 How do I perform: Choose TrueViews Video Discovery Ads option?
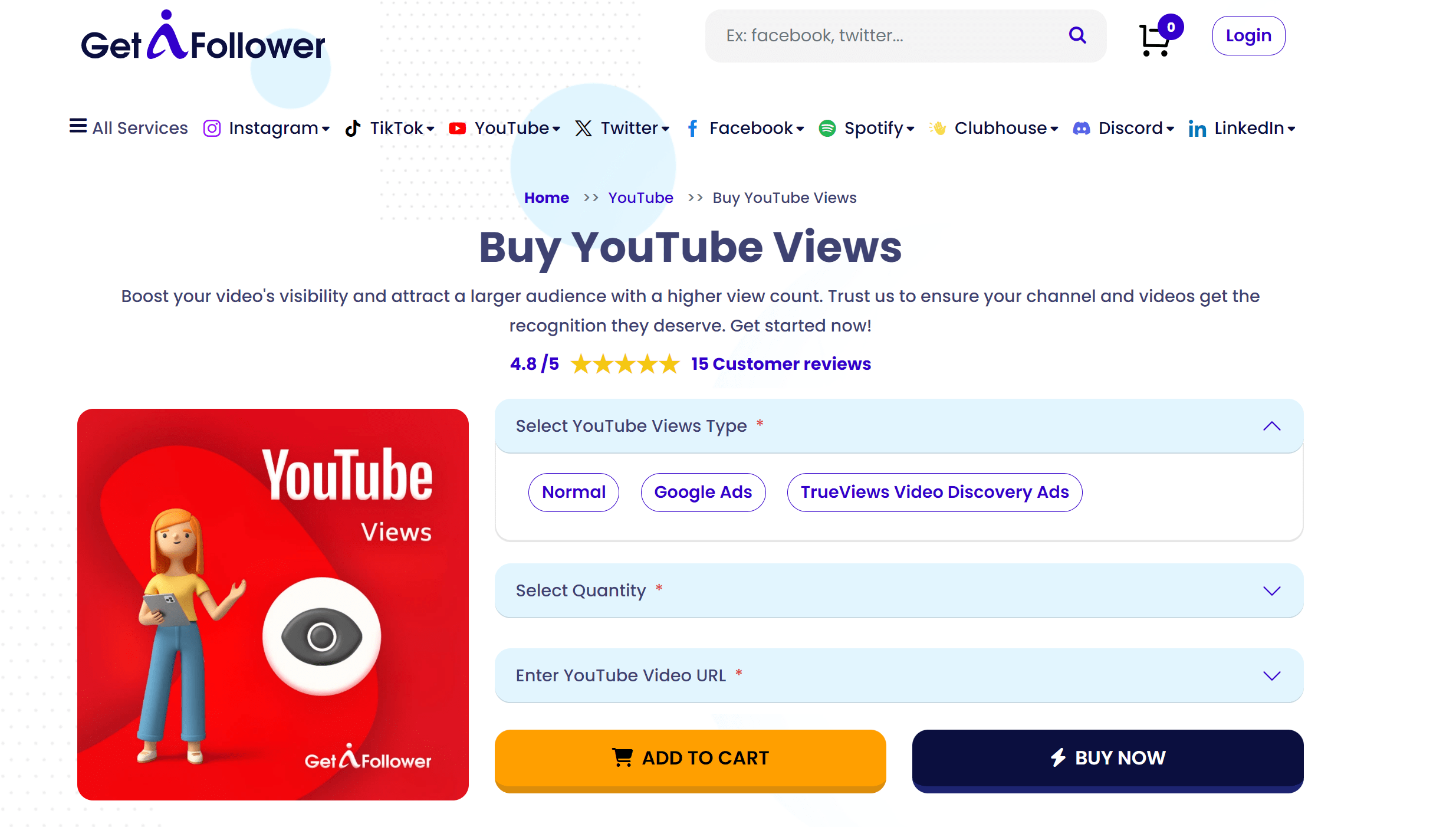pos(934,492)
